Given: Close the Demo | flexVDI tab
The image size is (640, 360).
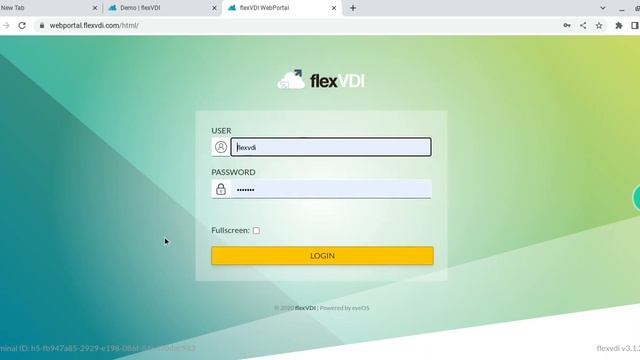Looking at the screenshot, I should click(x=214, y=8).
